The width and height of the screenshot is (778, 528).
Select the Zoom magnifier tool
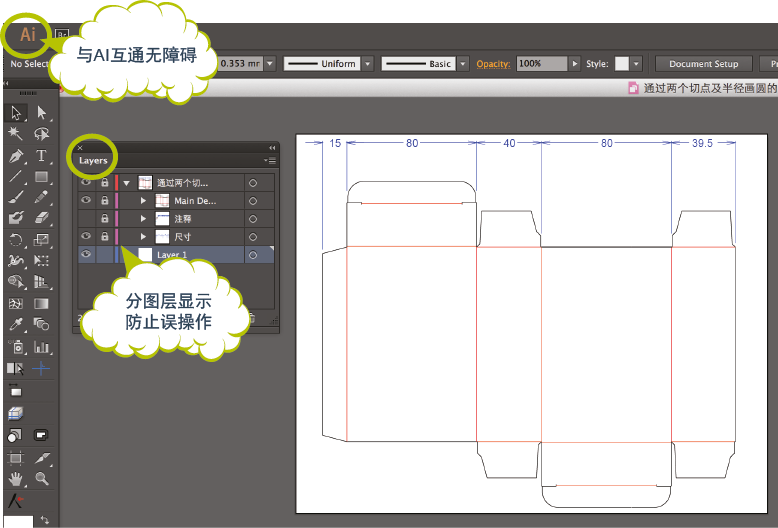click(41, 479)
